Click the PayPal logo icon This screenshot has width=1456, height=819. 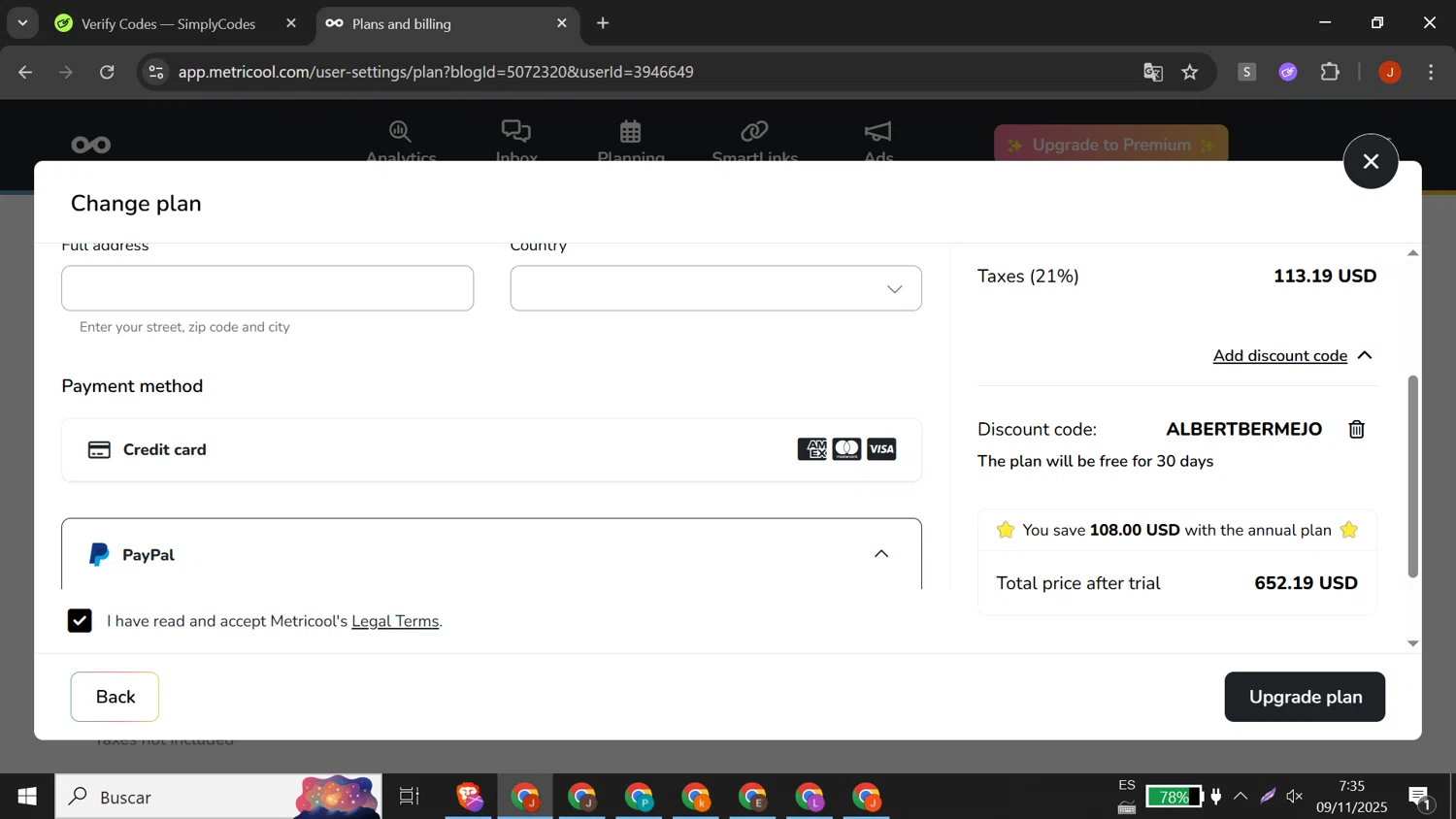coord(99,554)
